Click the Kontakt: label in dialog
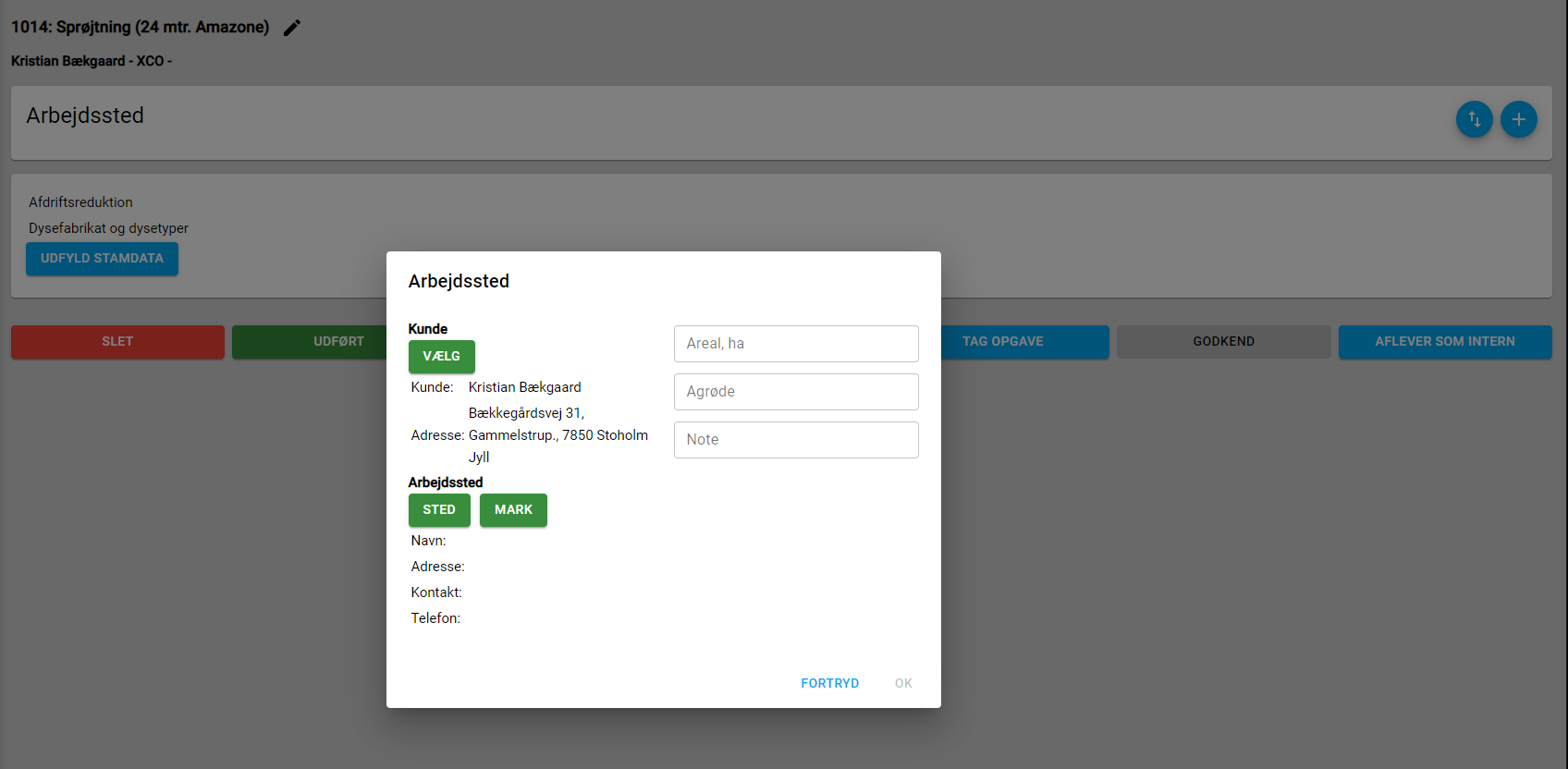The height and width of the screenshot is (769, 1568). coord(436,592)
